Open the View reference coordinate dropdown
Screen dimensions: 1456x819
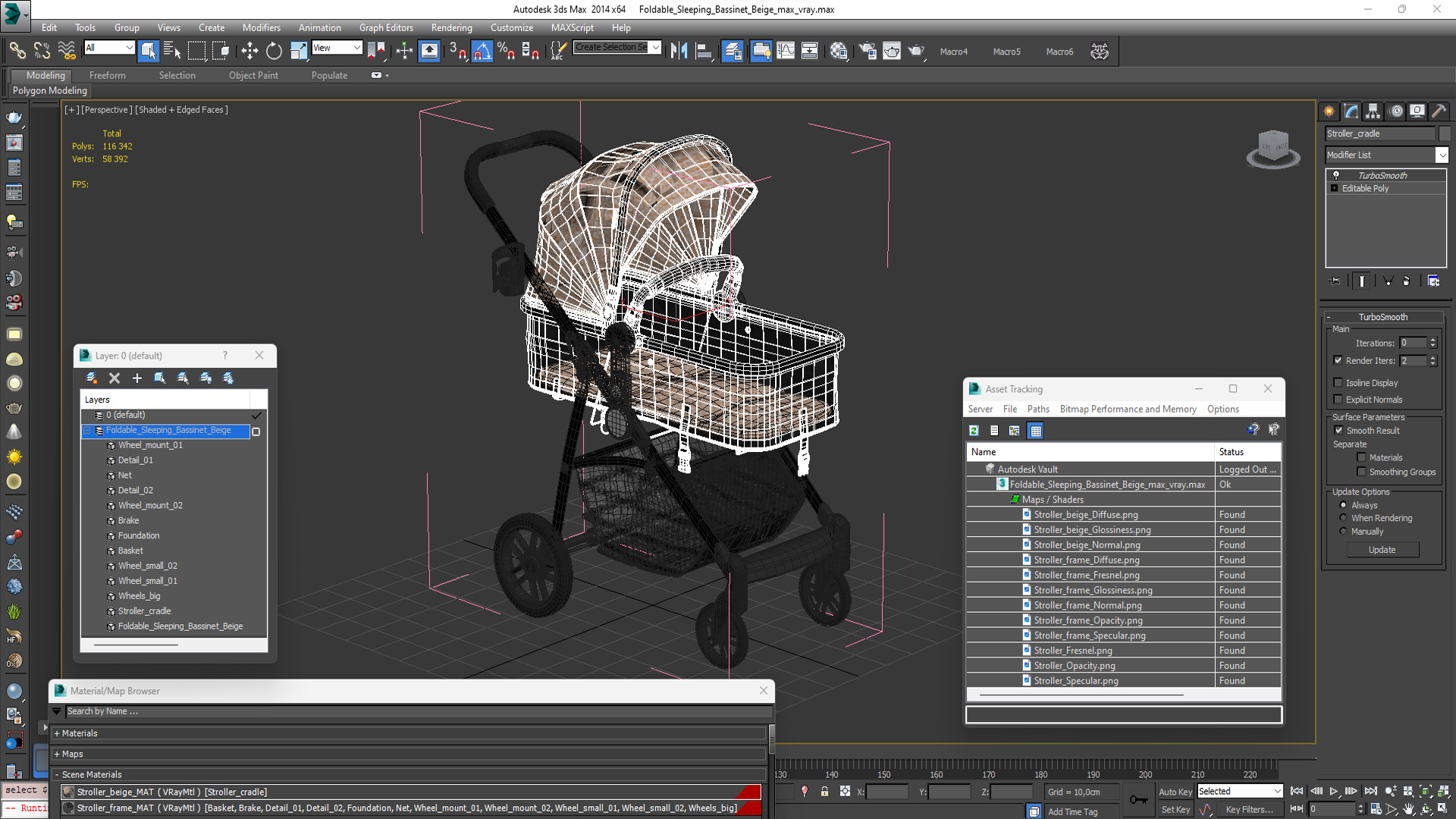(x=337, y=48)
